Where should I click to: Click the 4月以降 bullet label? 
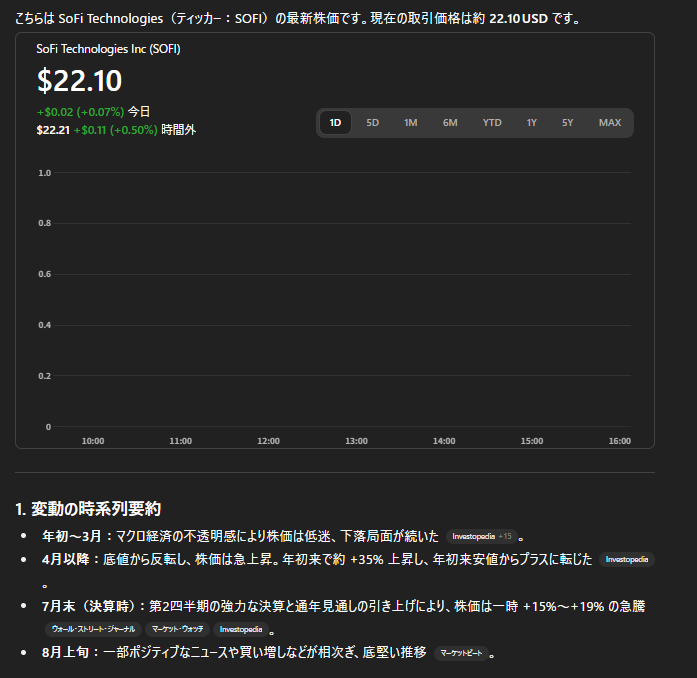click(66, 559)
